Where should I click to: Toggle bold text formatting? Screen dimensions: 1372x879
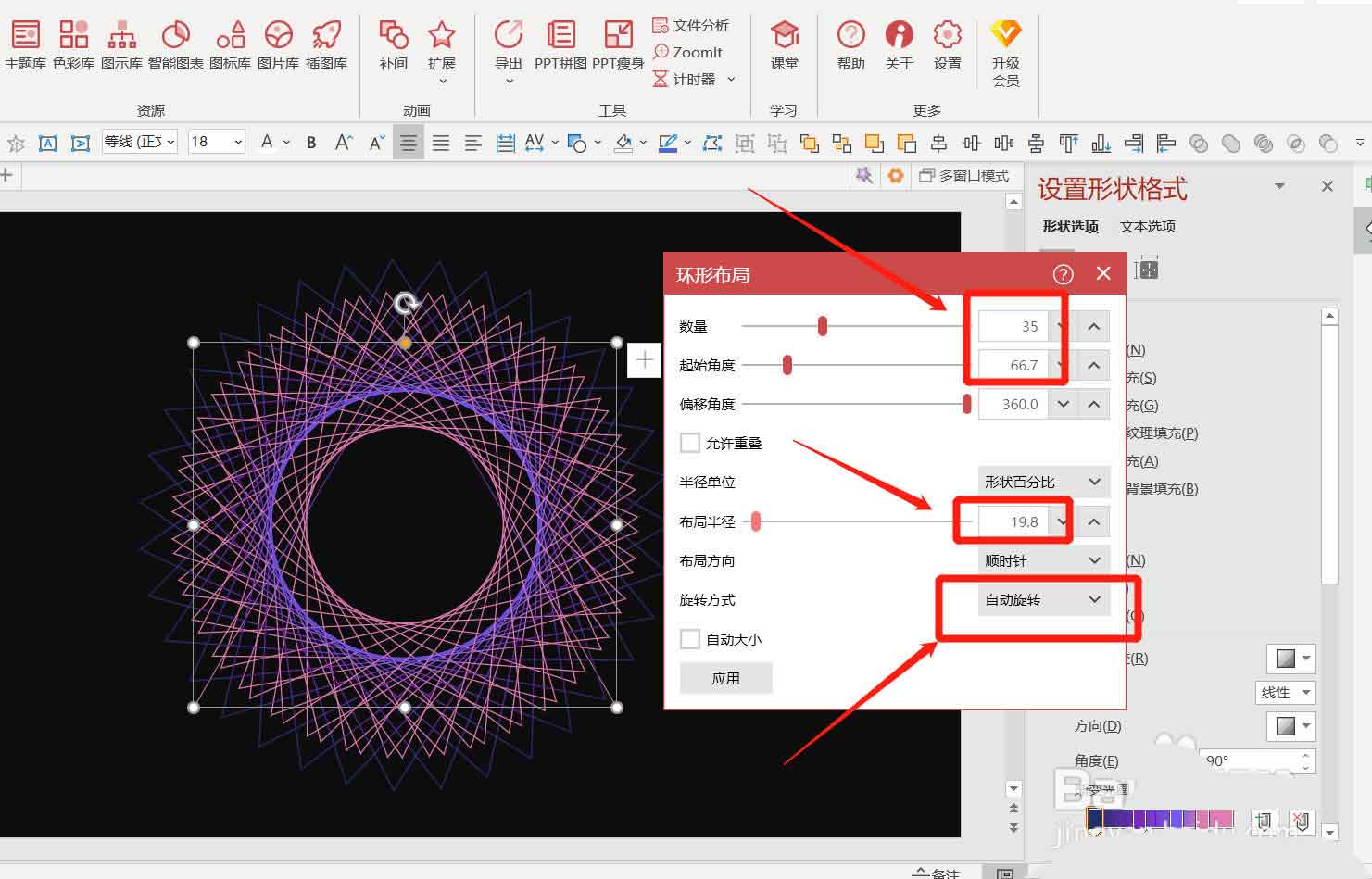click(310, 142)
